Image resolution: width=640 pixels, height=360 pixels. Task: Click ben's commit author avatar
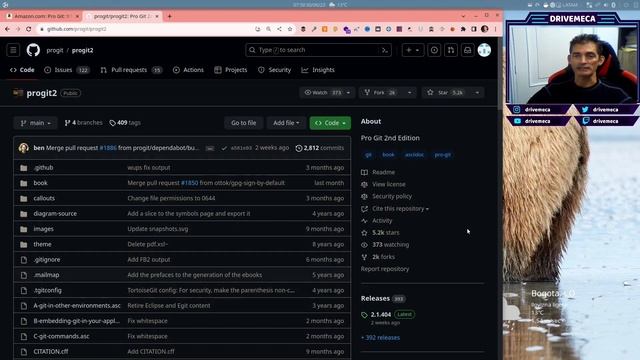tap(24, 148)
